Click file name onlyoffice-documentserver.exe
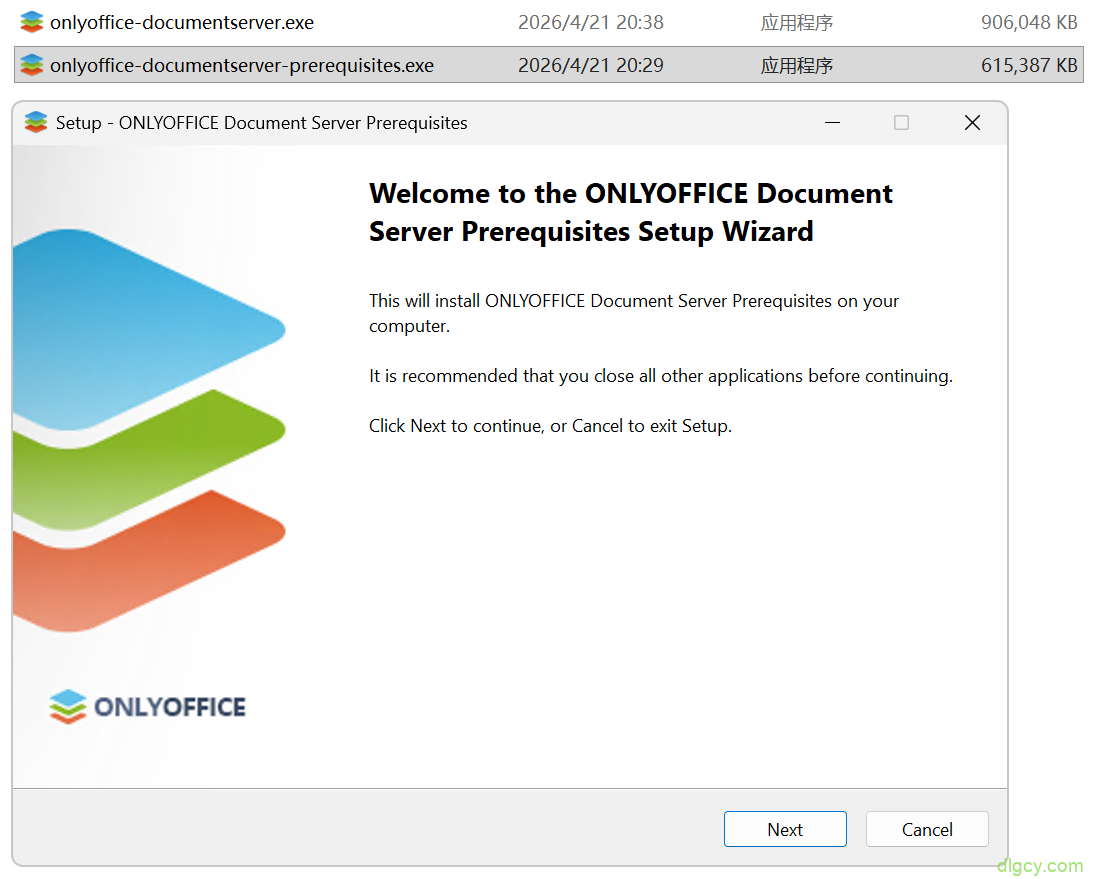Image resolution: width=1093 pixels, height=879 pixels. coord(182,22)
